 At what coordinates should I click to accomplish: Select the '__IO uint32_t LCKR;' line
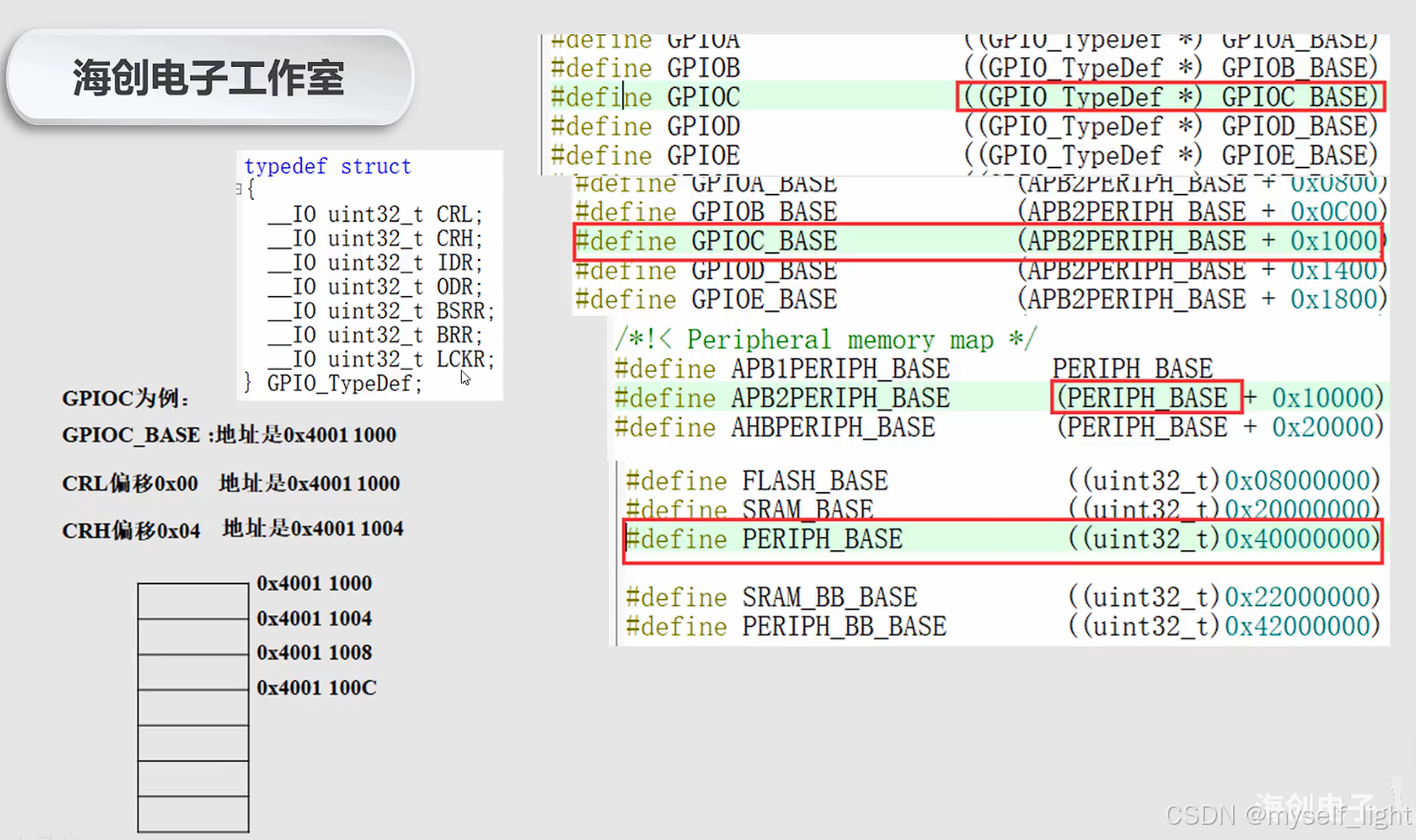pos(381,359)
